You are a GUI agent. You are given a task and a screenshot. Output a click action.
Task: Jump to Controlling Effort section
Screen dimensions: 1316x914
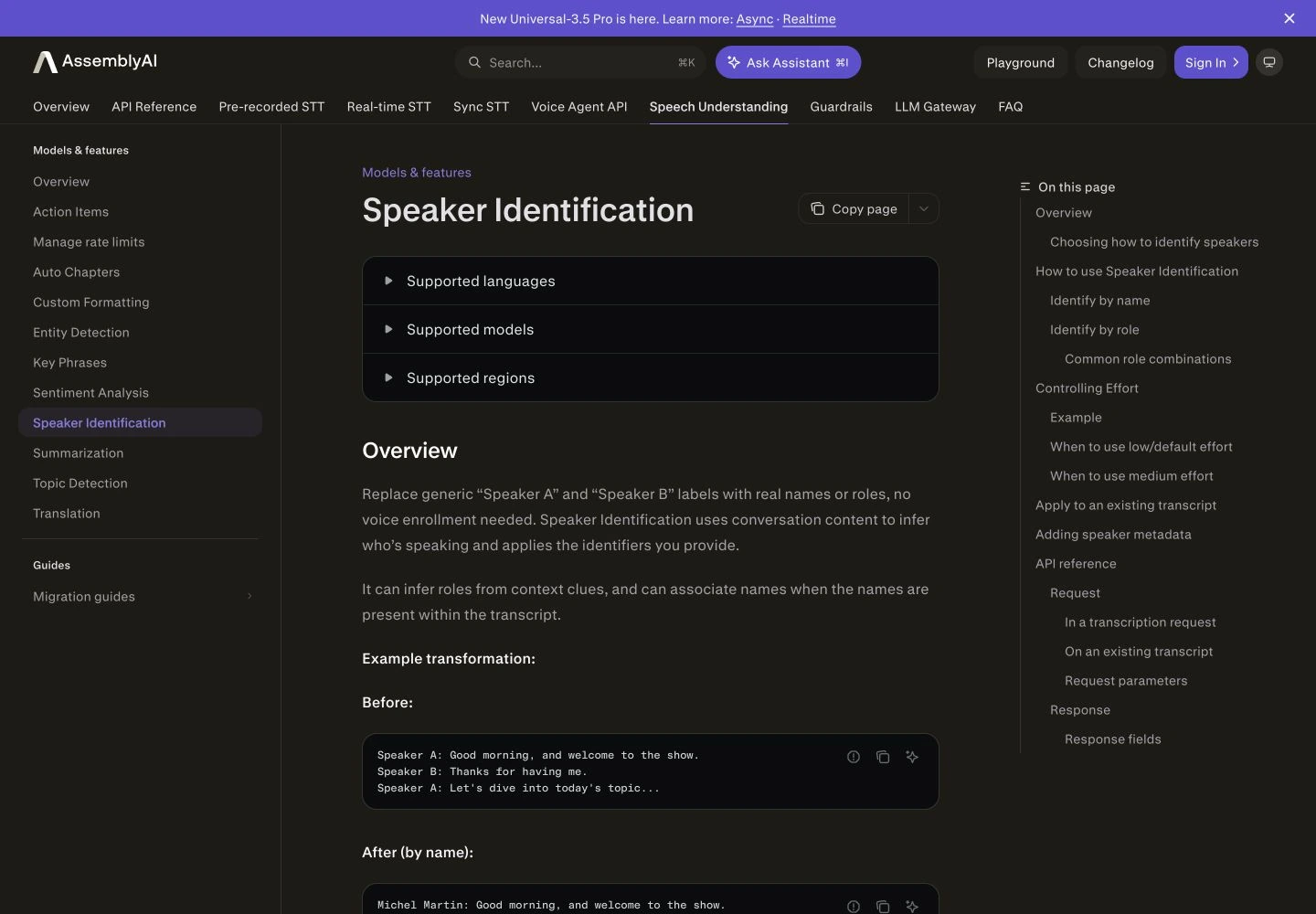[x=1087, y=388]
